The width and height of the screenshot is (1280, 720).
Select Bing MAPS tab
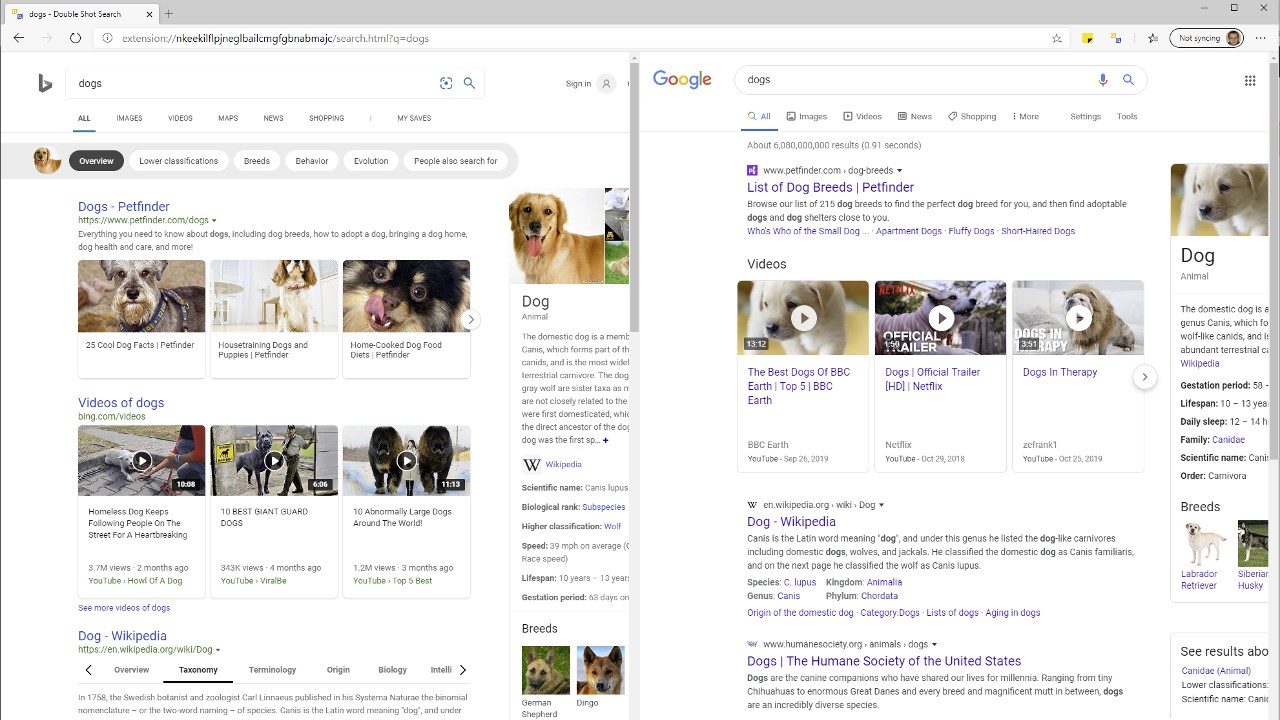[x=228, y=118]
